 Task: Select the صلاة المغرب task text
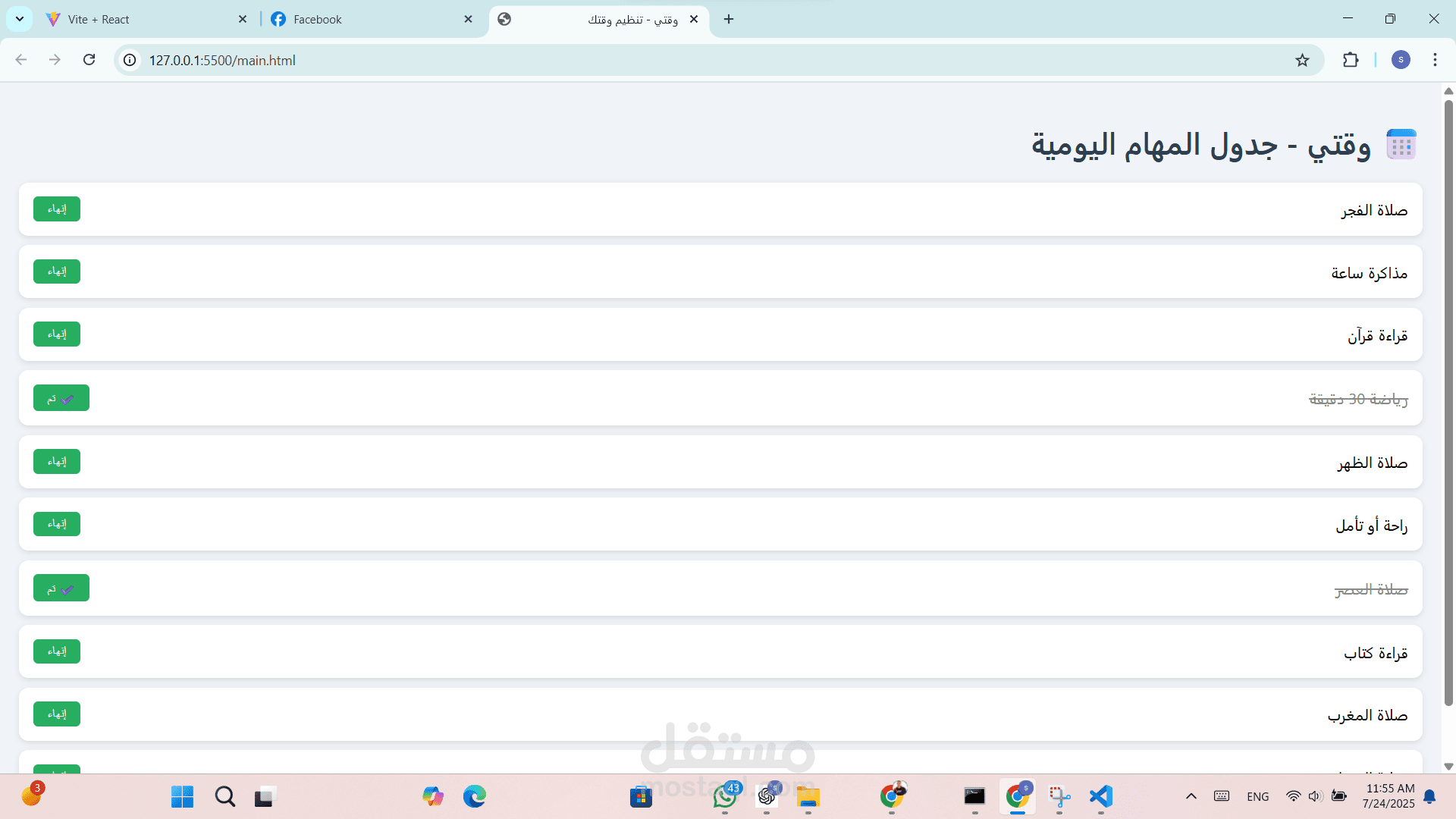point(1367,715)
